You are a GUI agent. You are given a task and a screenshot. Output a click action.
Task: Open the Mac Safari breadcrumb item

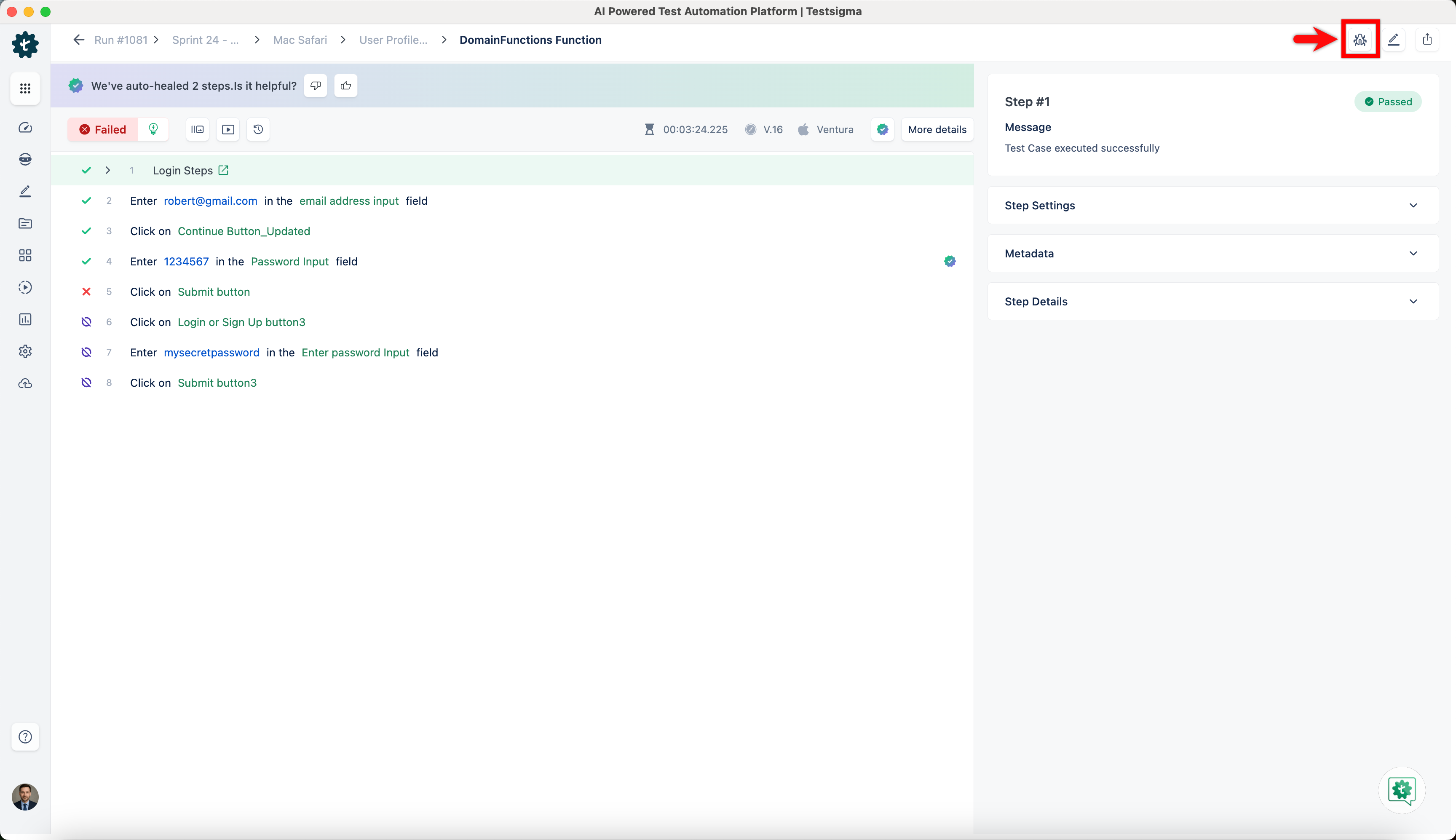coord(300,39)
